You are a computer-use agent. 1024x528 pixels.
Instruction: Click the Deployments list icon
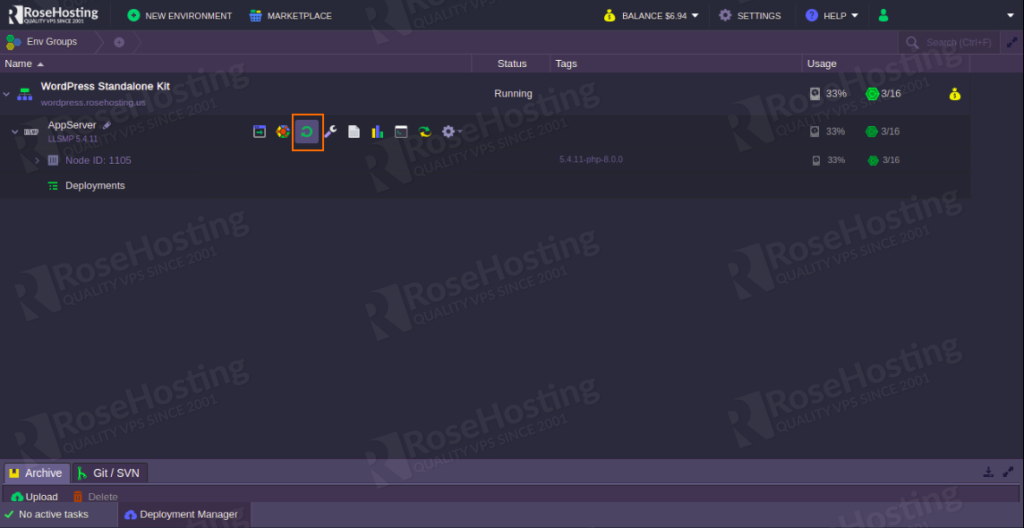pyautogui.click(x=53, y=186)
